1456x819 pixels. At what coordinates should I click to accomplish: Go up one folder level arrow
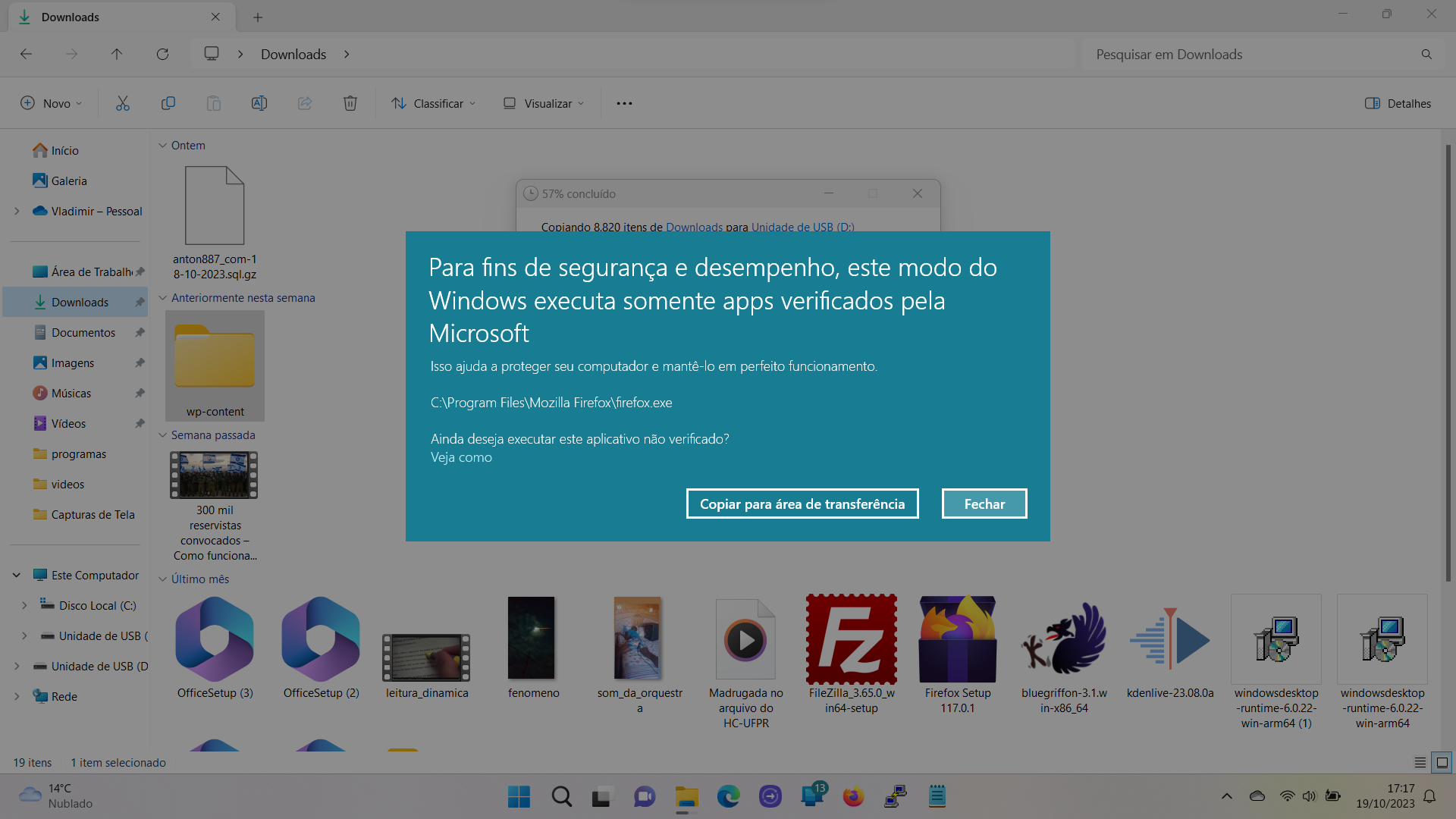click(117, 54)
